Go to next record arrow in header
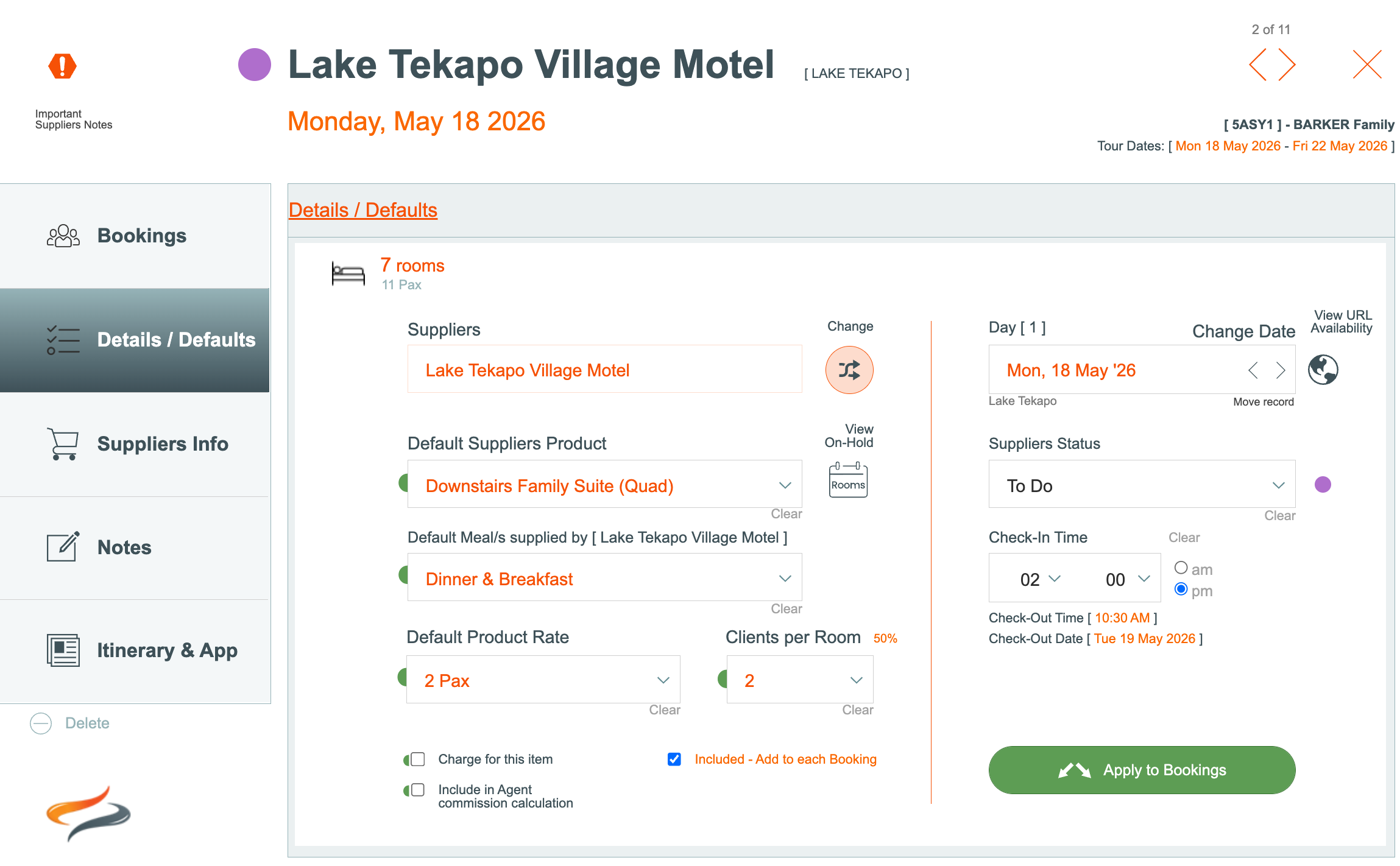1400x866 pixels. tap(1287, 65)
